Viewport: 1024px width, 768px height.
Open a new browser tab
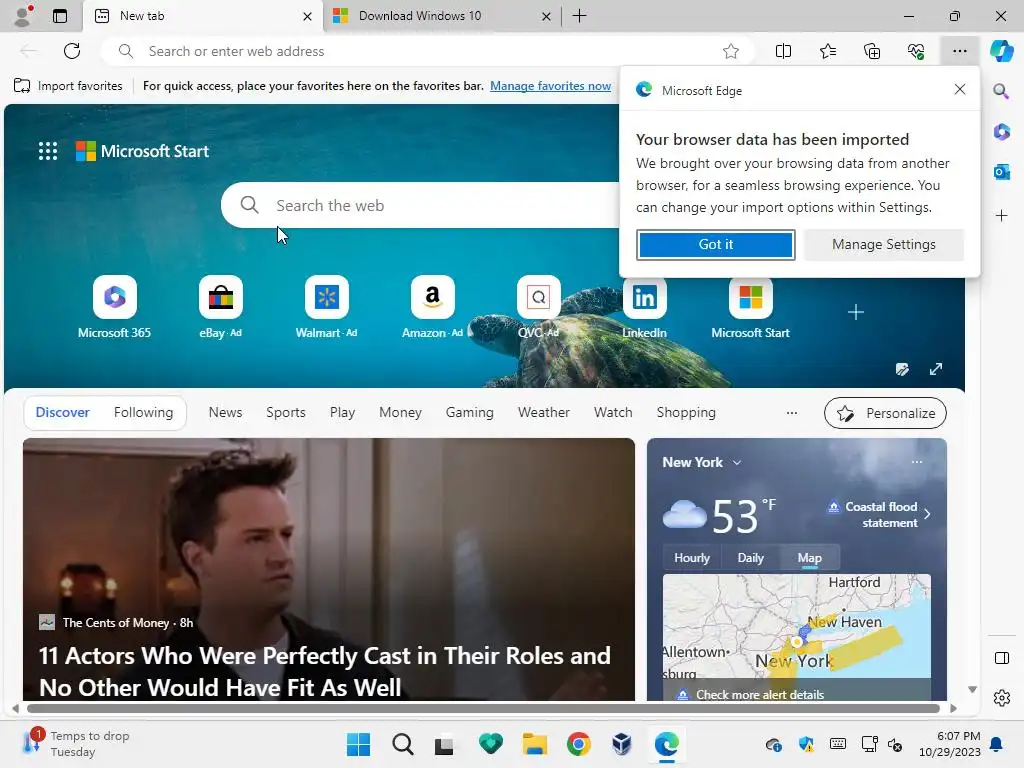[x=579, y=16]
